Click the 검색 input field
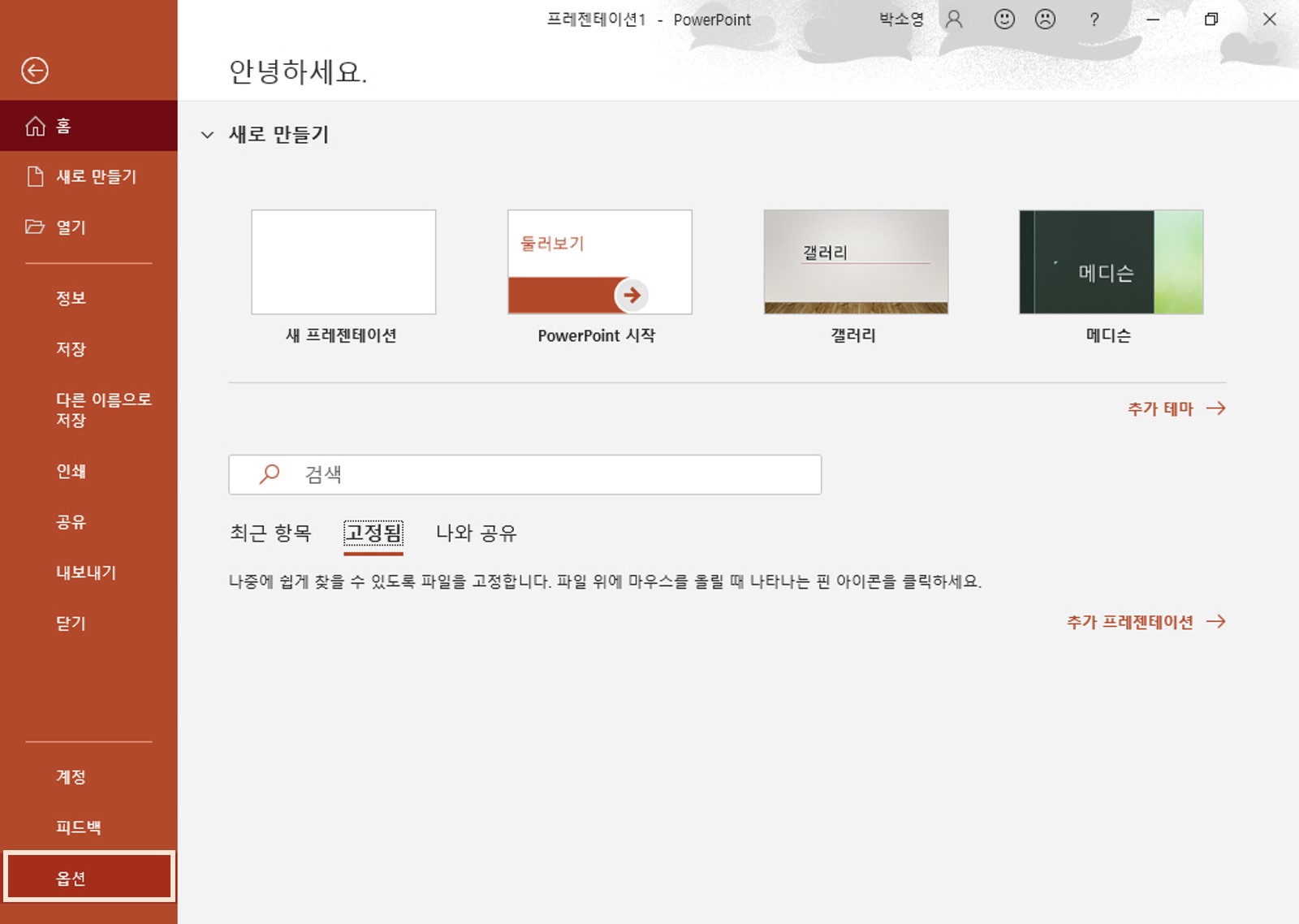 [525, 474]
